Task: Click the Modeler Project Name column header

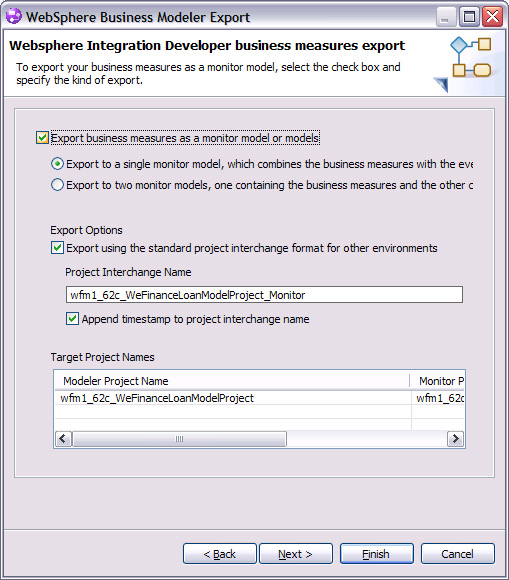Action: (232, 381)
